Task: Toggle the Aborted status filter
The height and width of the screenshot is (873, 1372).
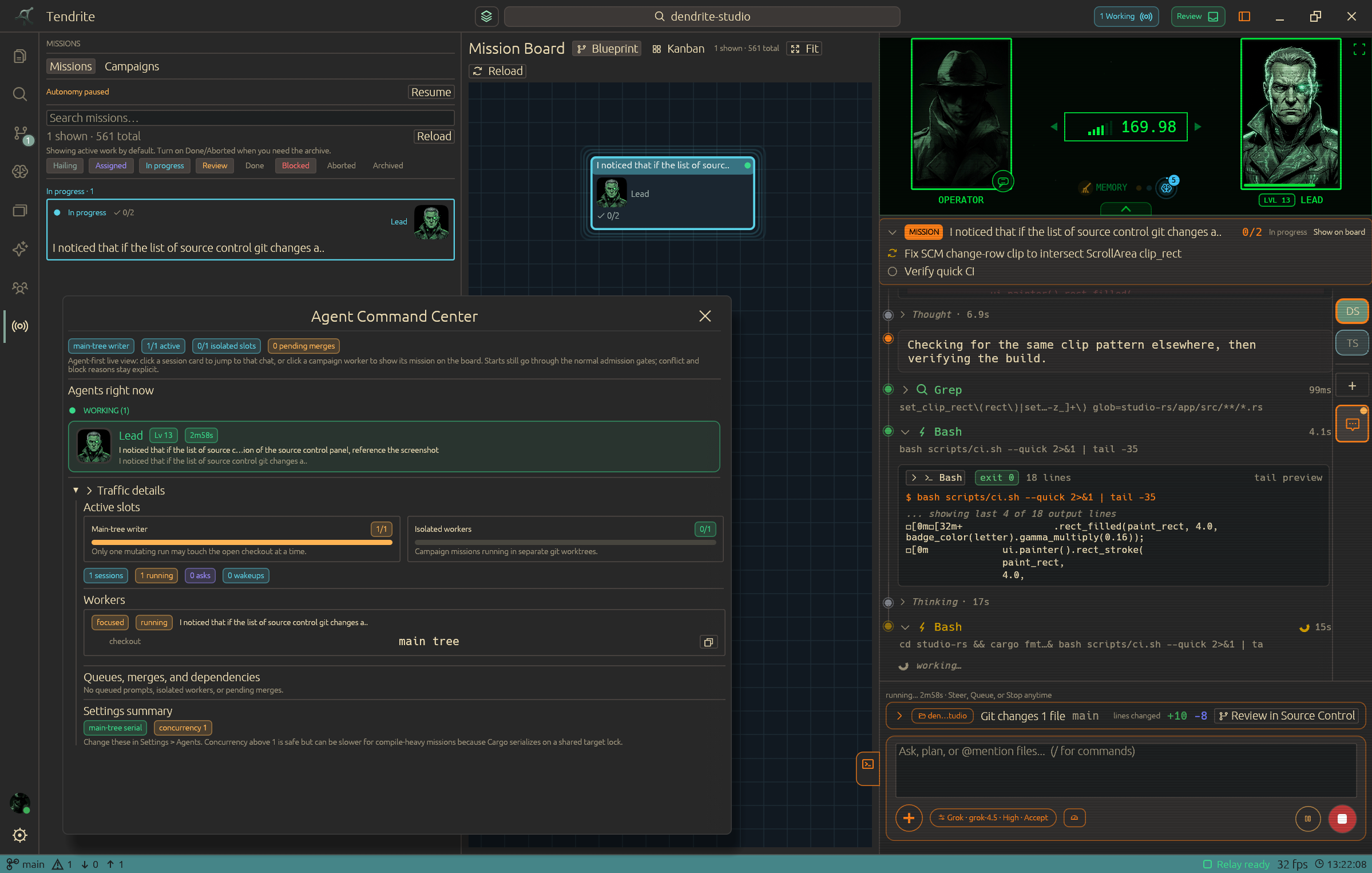Action: [x=342, y=165]
